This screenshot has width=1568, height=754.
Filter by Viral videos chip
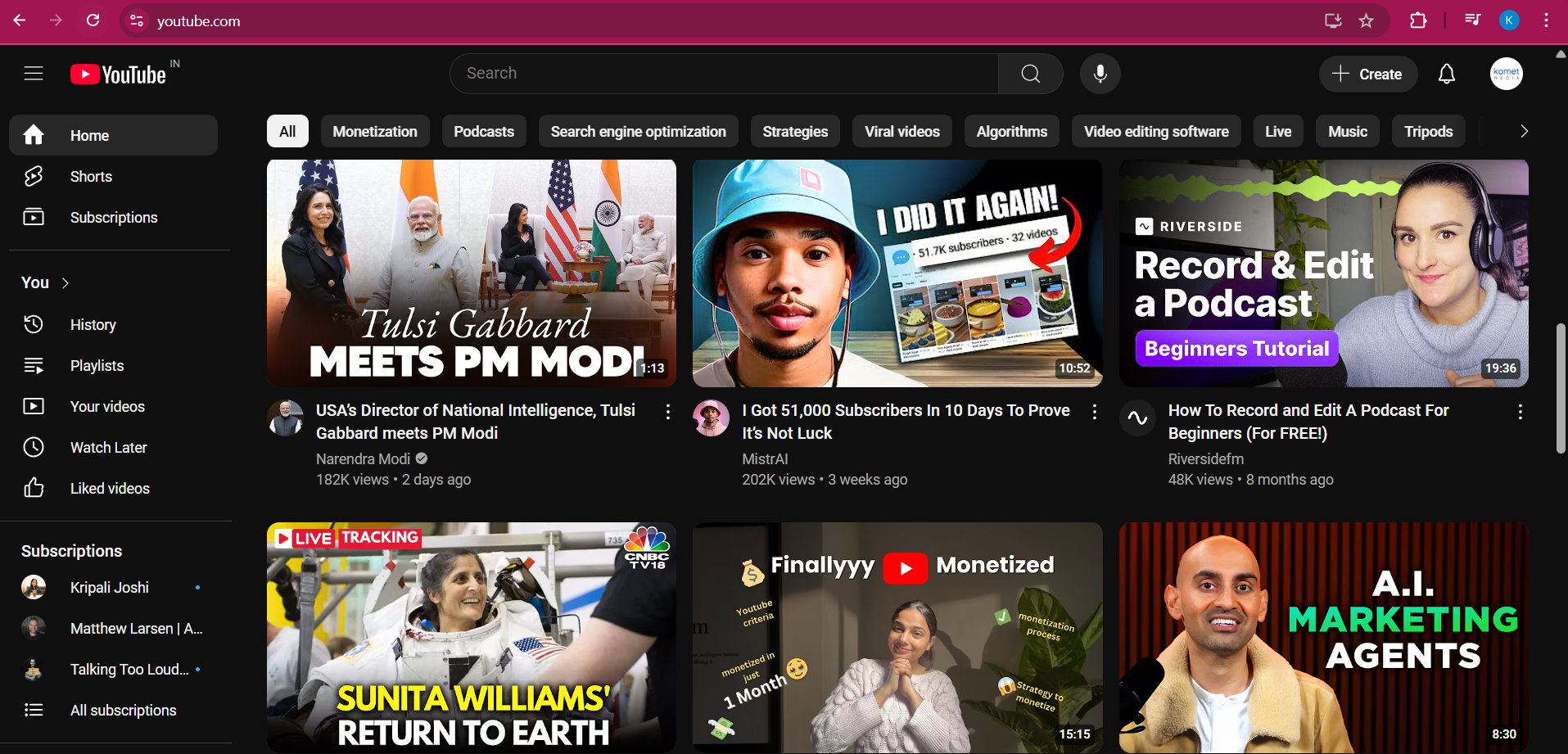pyautogui.click(x=902, y=131)
